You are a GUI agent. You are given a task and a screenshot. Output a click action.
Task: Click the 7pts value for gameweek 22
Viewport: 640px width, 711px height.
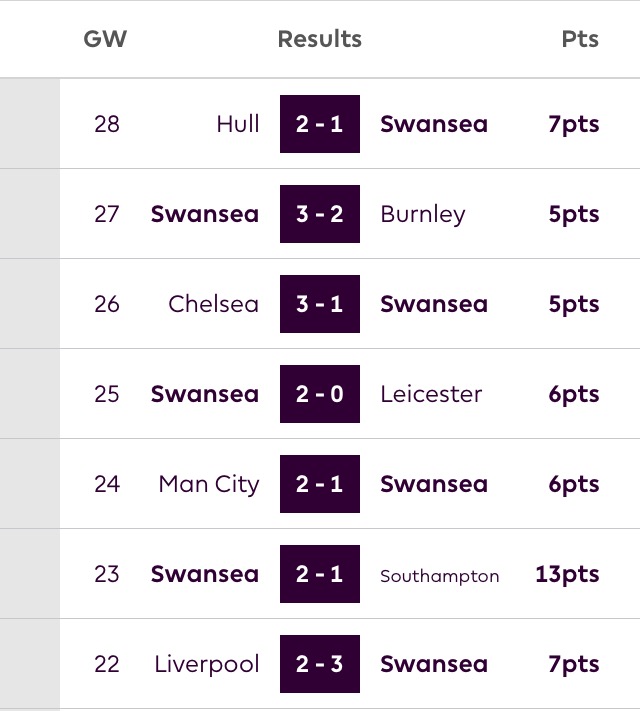pyautogui.click(x=574, y=664)
